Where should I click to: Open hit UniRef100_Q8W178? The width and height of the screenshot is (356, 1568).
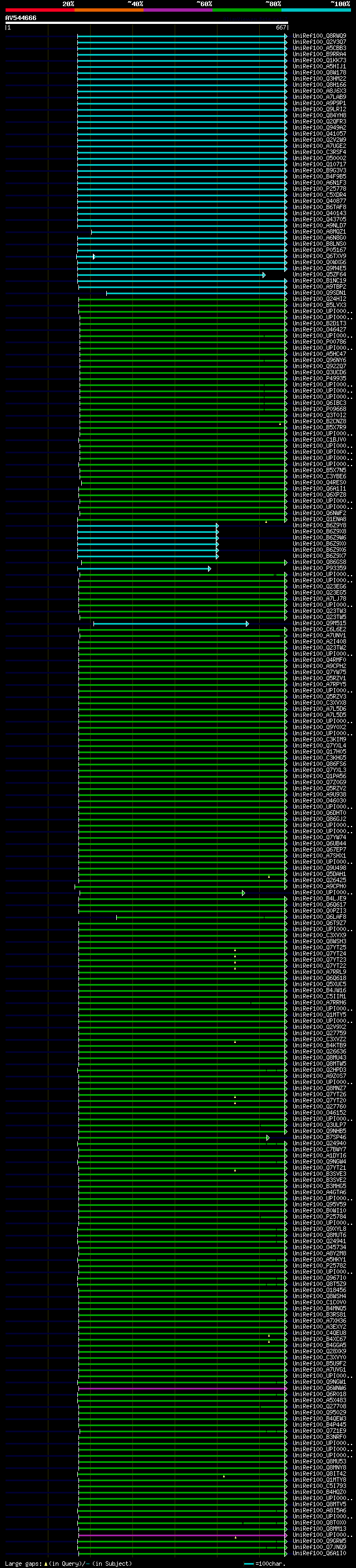coord(319,72)
